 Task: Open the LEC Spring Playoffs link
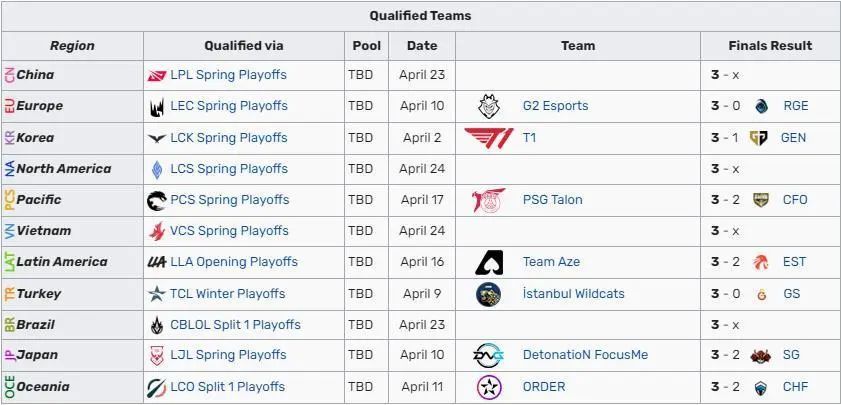229,106
